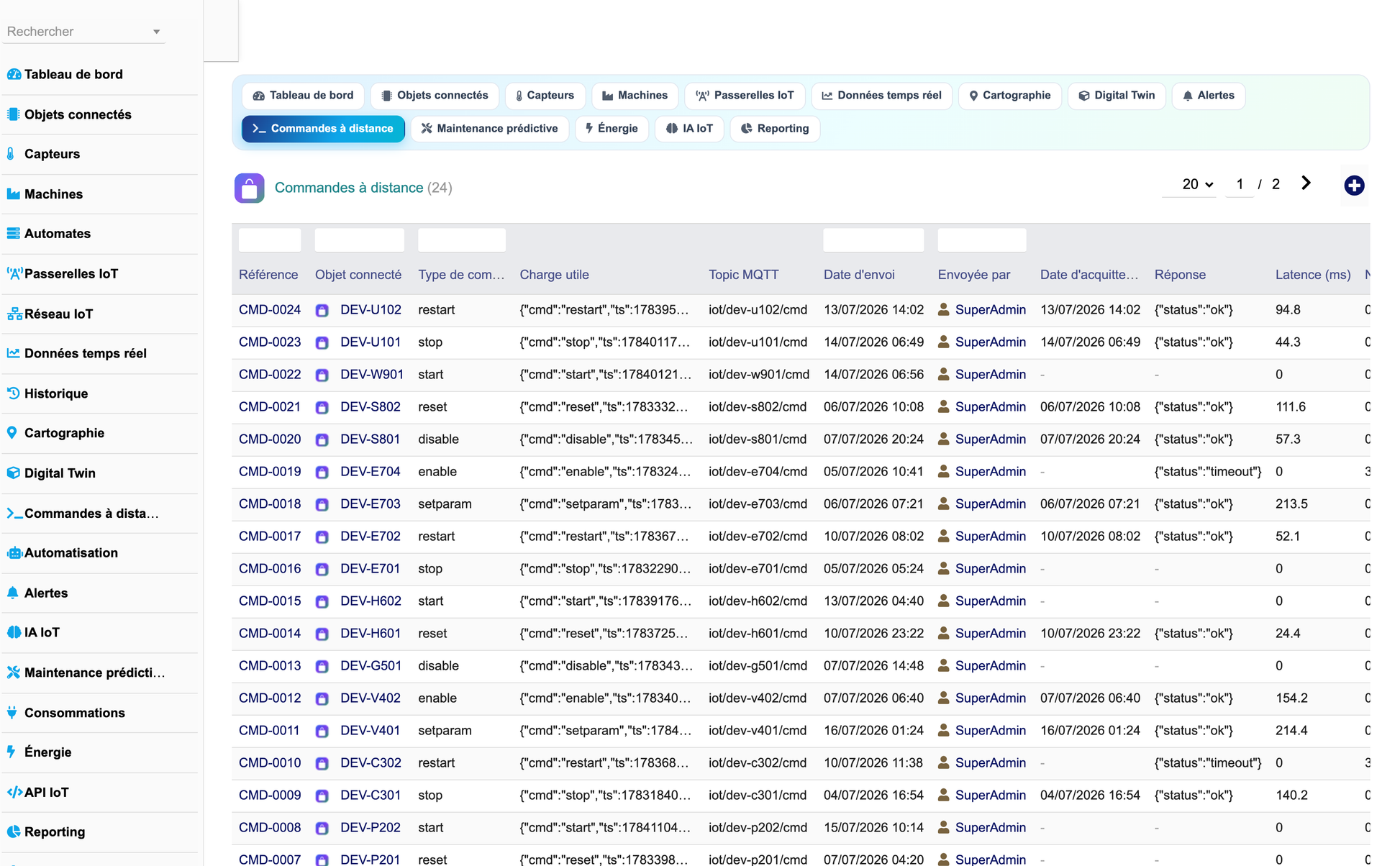
Task: Switch to the Énergie top tab
Action: [x=612, y=129]
